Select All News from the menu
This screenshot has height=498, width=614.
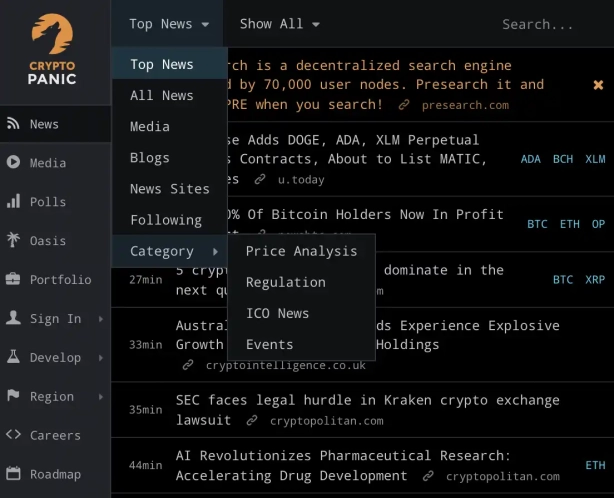coord(162,95)
